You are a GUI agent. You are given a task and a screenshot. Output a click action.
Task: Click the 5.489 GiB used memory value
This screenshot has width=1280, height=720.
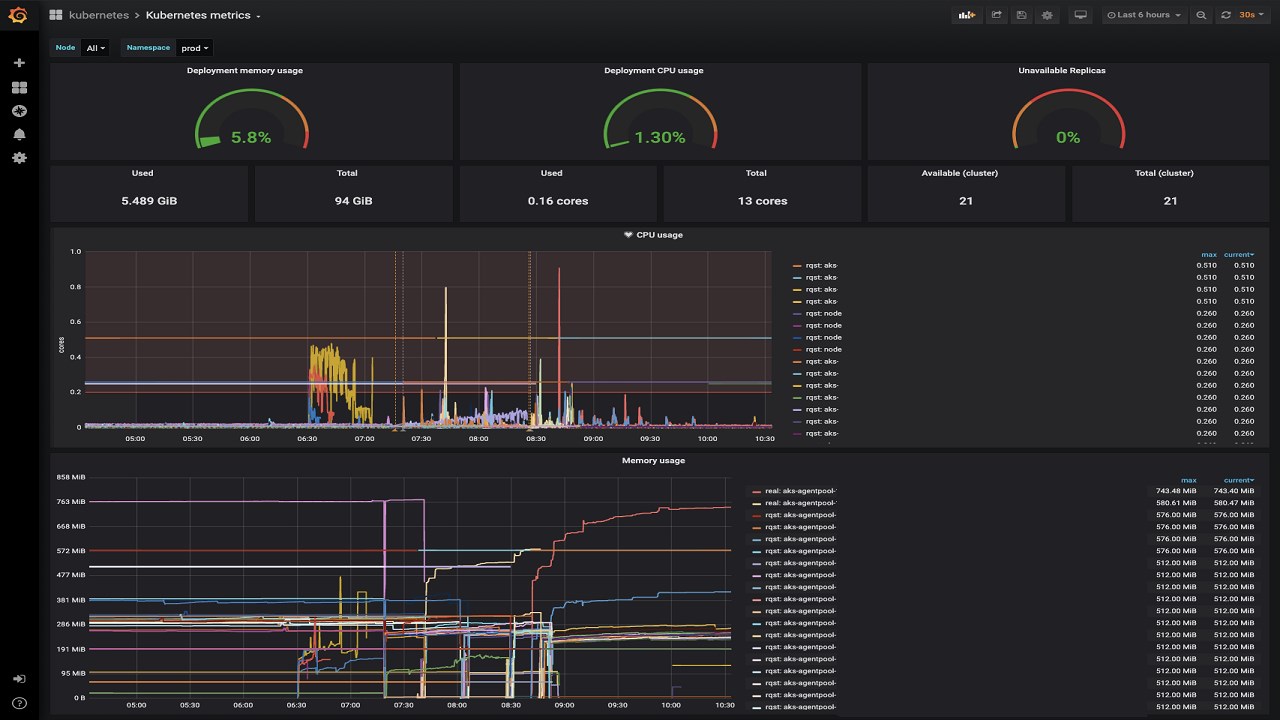pos(149,201)
